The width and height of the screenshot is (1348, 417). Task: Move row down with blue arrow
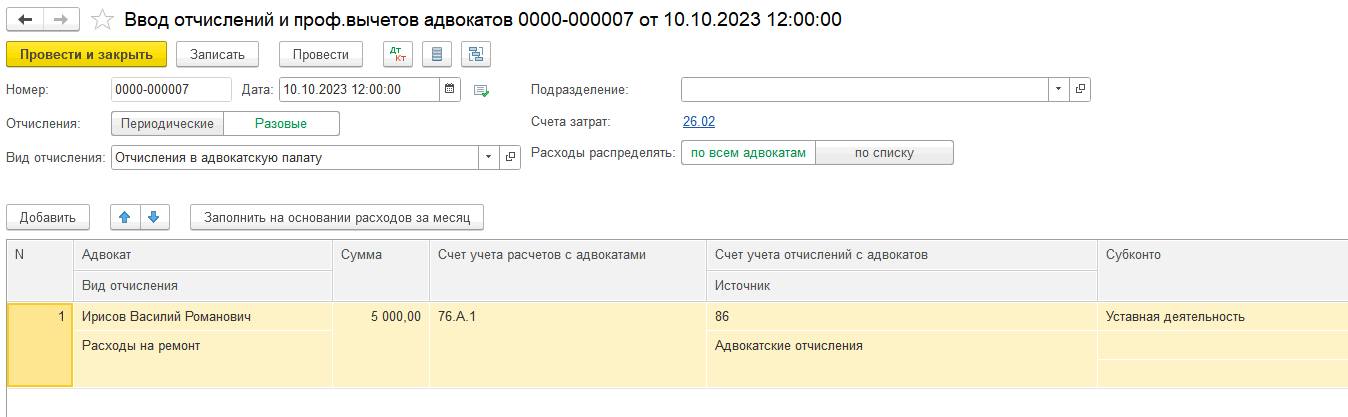(x=155, y=216)
